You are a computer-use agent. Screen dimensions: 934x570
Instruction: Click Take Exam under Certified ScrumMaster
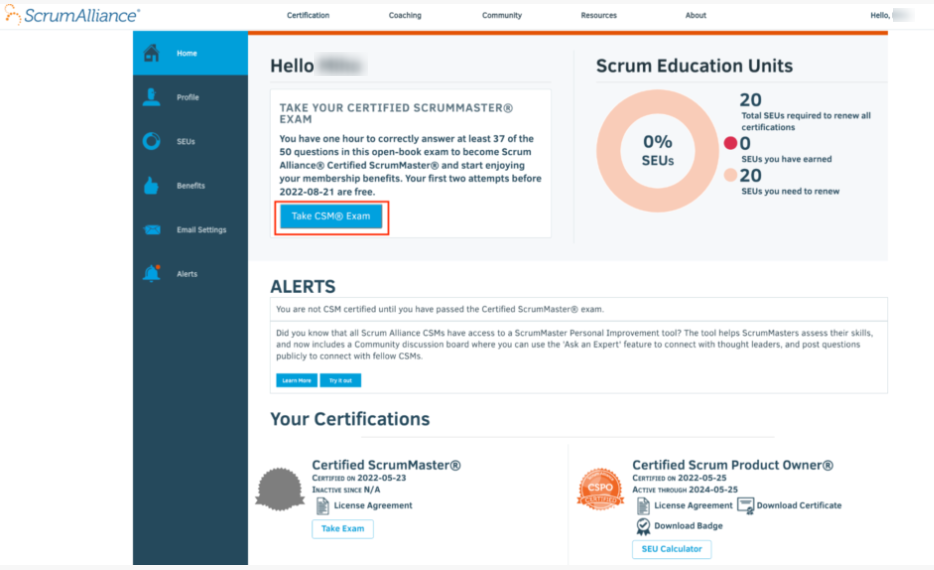[x=343, y=529]
